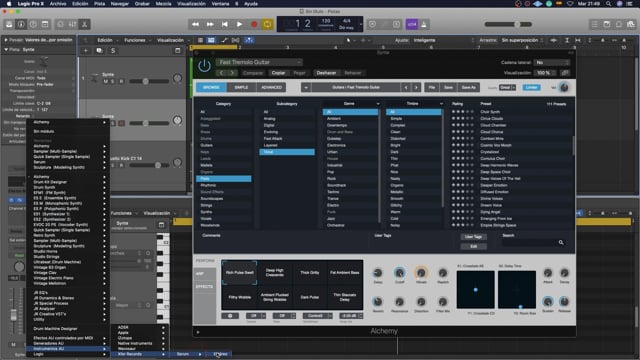This screenshot has height=360, width=640.
Task: Click the duplicate track icon
Action: (x=99, y=50)
